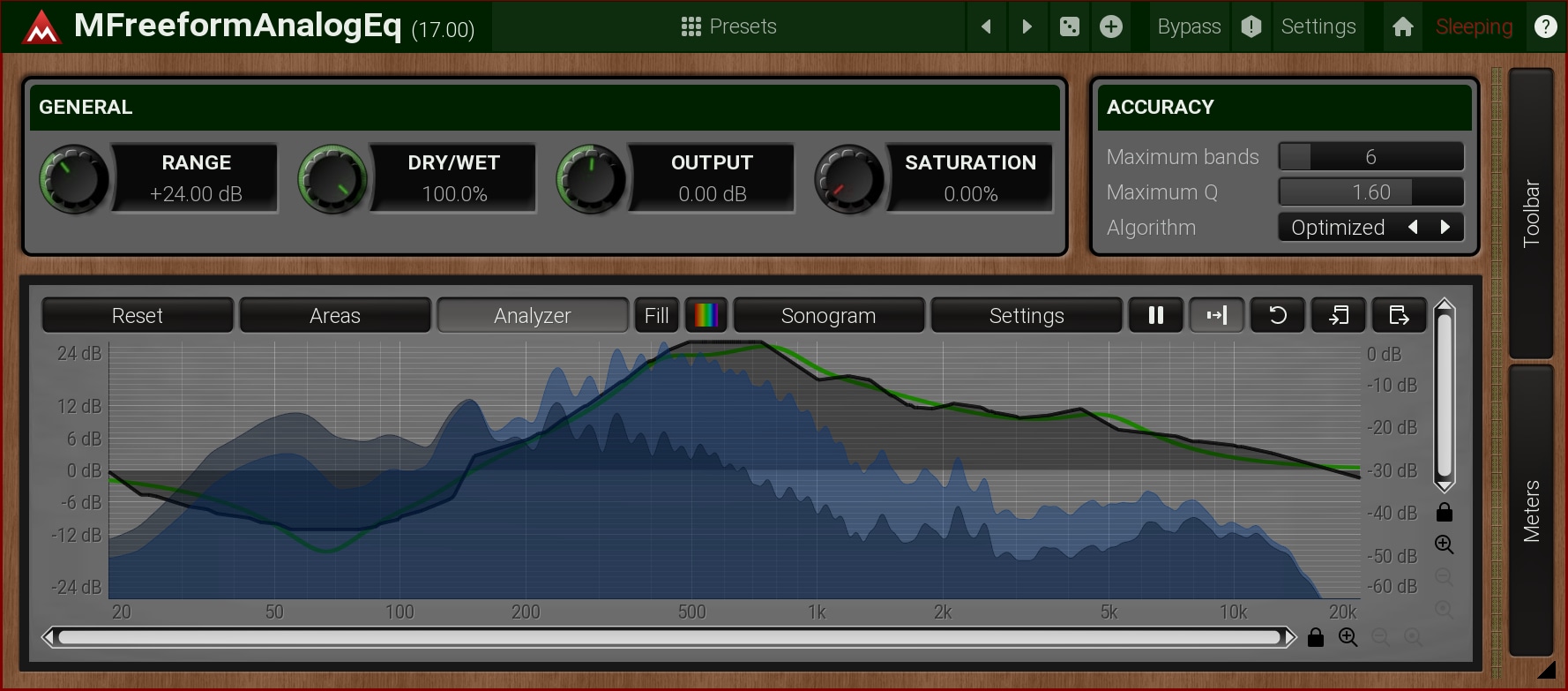Pause the analyzer display
The width and height of the screenshot is (1568, 691).
(1155, 315)
